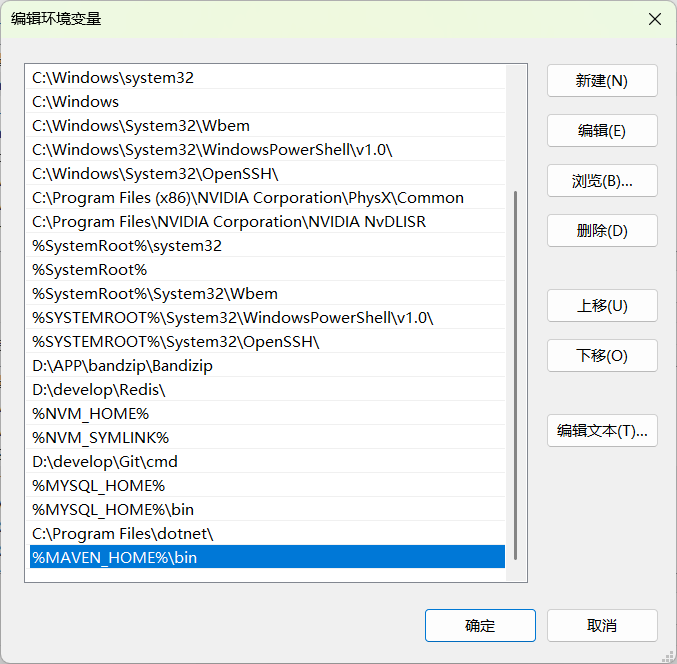This screenshot has height=664, width=677.
Task: Select the %SystemRoot% entry
Action: tap(267, 270)
